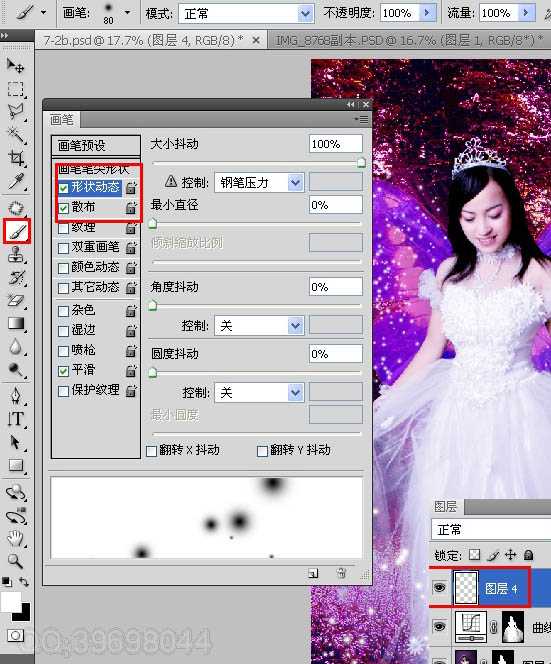Select the 3D Rotate tool
The height and width of the screenshot is (664, 551).
click(16, 492)
